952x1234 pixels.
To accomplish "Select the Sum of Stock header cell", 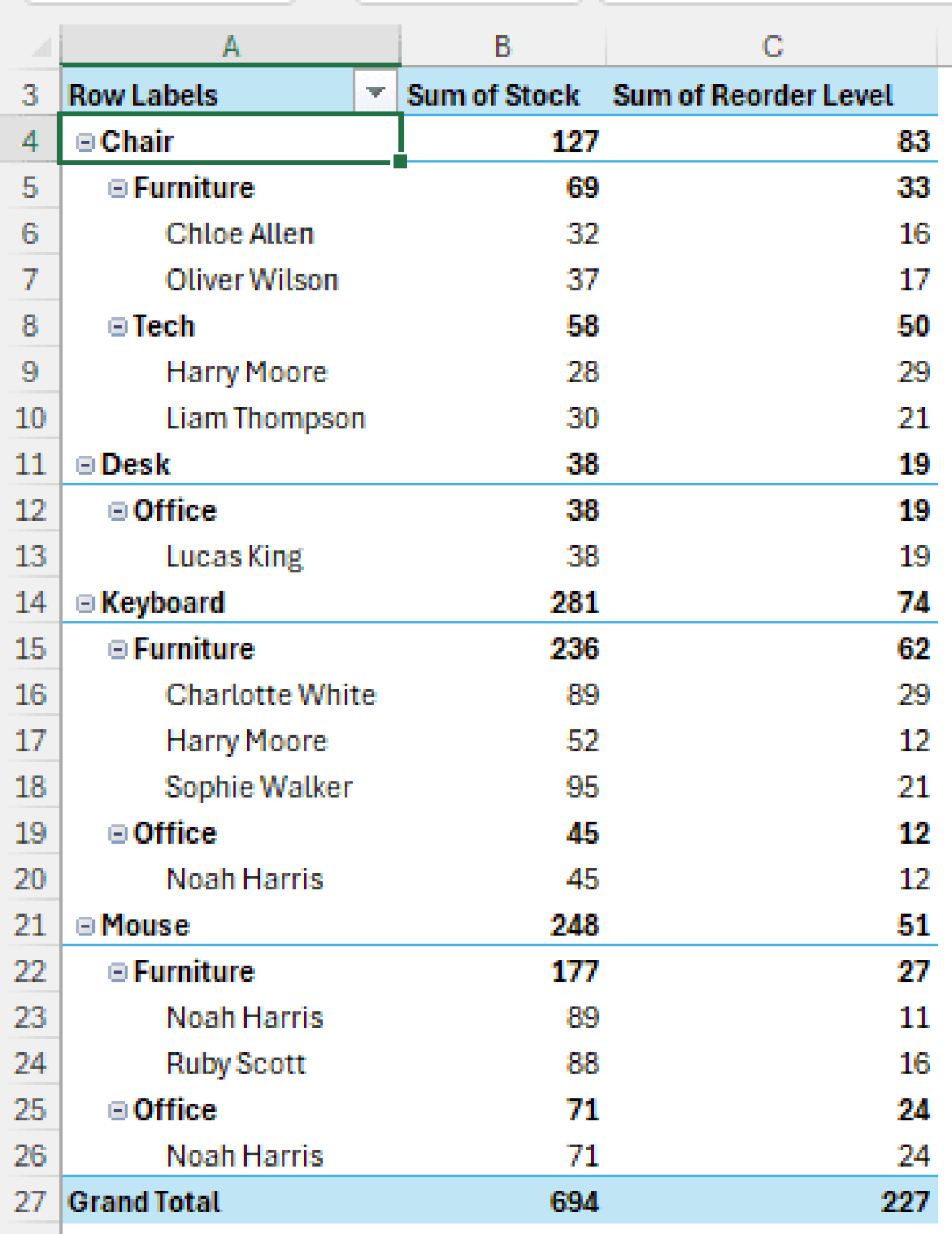I will [x=493, y=94].
